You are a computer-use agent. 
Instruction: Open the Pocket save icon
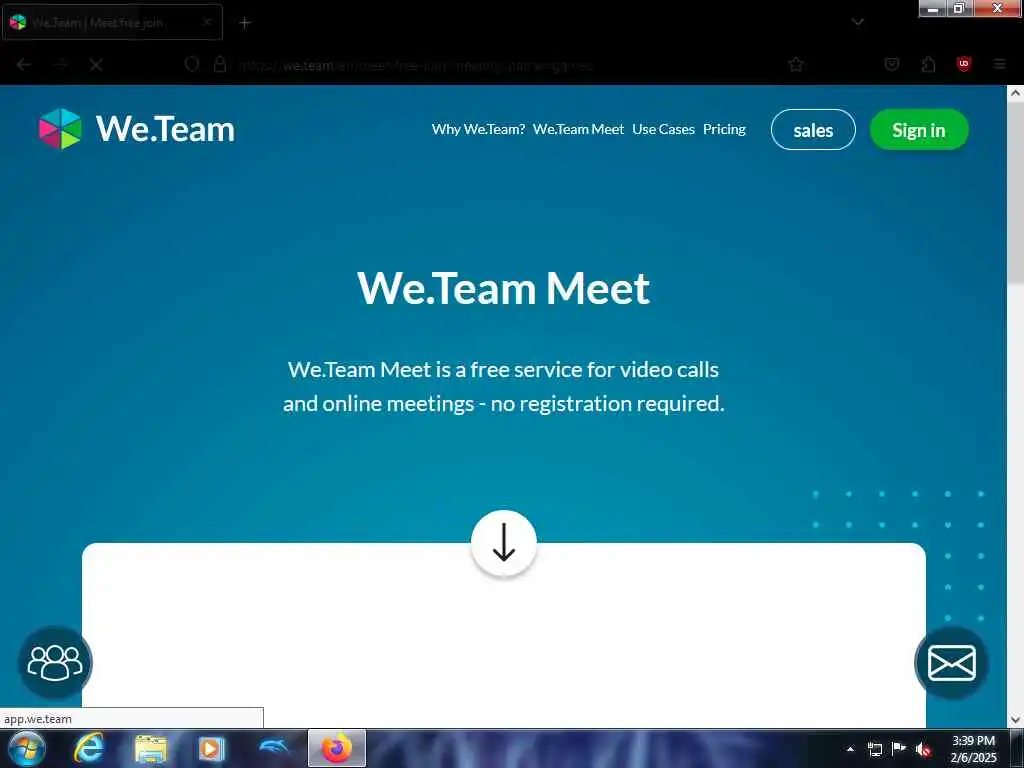click(891, 64)
